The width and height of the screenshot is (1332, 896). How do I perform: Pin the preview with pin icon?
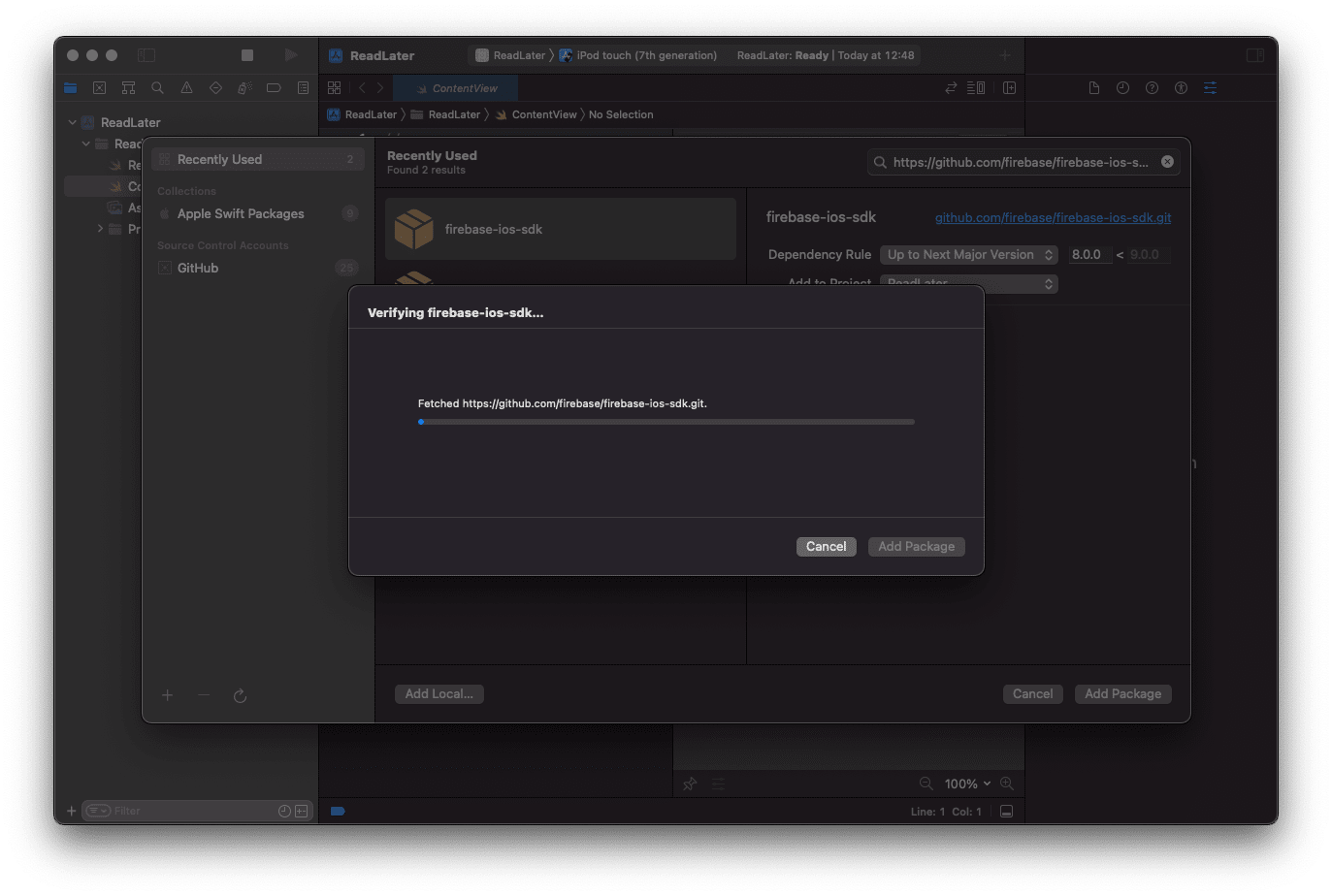click(x=690, y=784)
